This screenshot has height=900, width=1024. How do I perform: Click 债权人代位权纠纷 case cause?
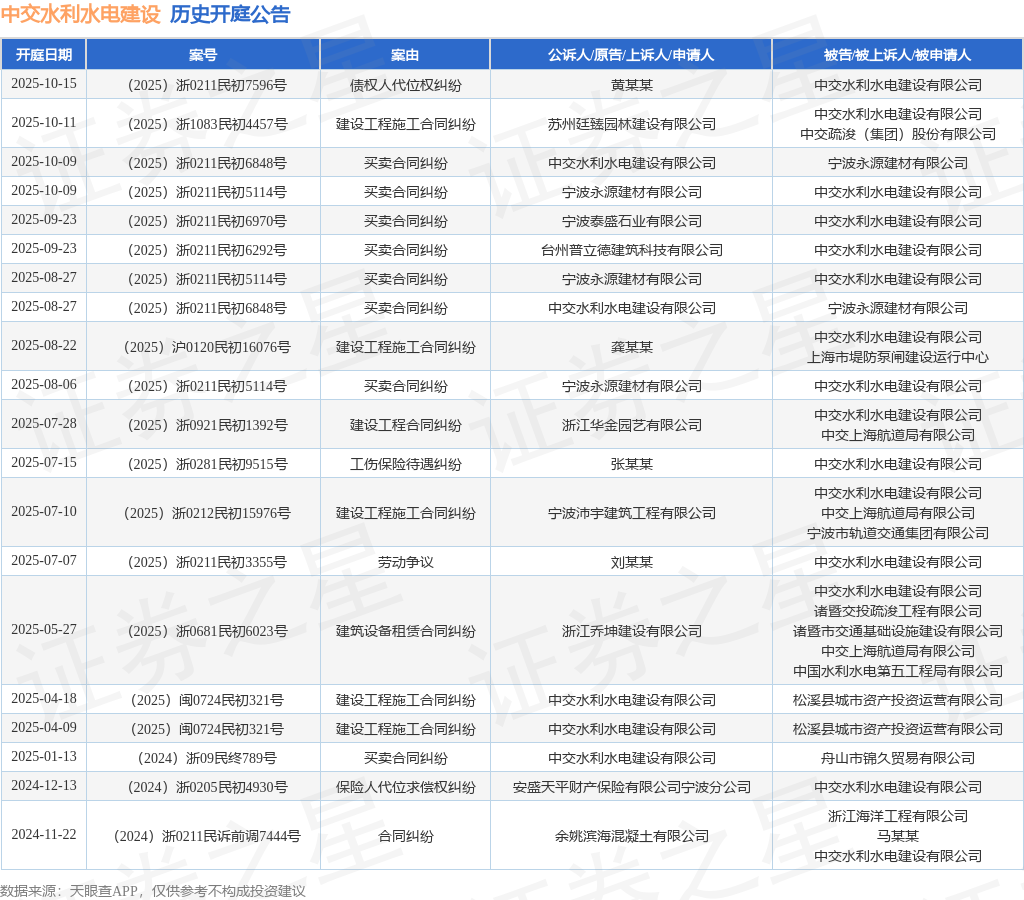(406, 85)
